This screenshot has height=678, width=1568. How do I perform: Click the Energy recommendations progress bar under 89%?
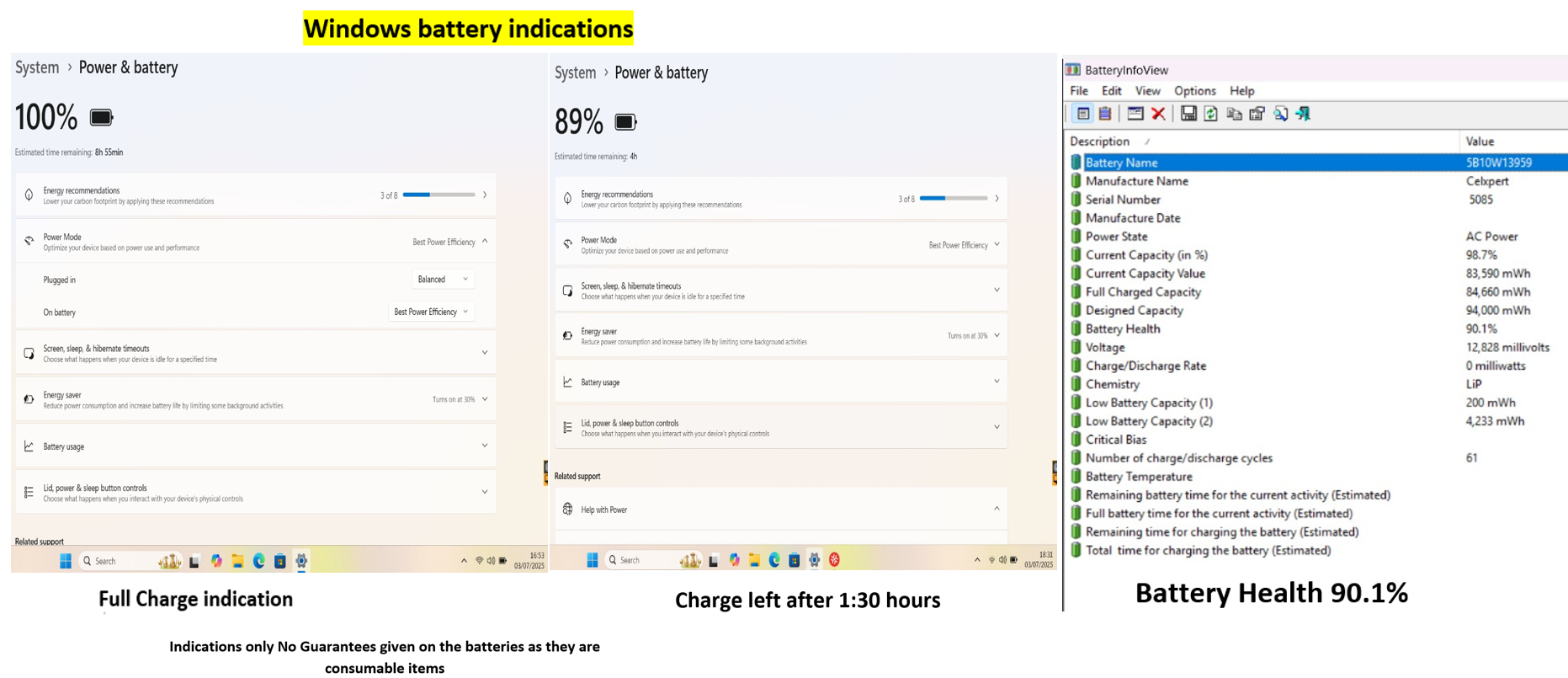[954, 199]
